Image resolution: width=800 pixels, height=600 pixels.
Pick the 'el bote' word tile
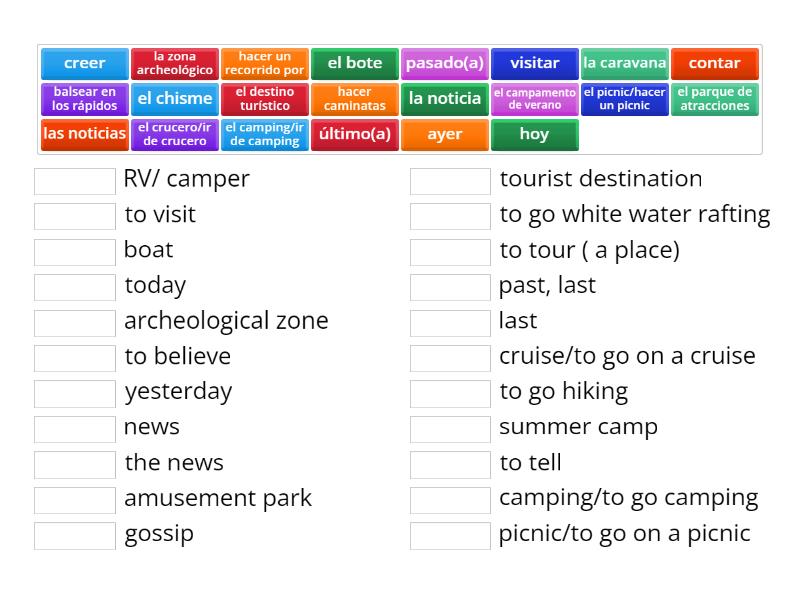(x=355, y=64)
